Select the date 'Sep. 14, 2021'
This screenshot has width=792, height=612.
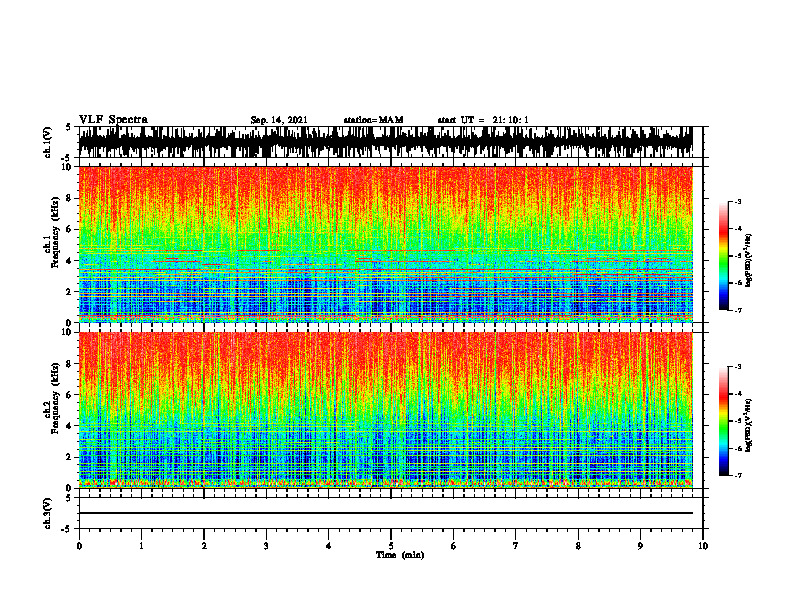coord(279,120)
